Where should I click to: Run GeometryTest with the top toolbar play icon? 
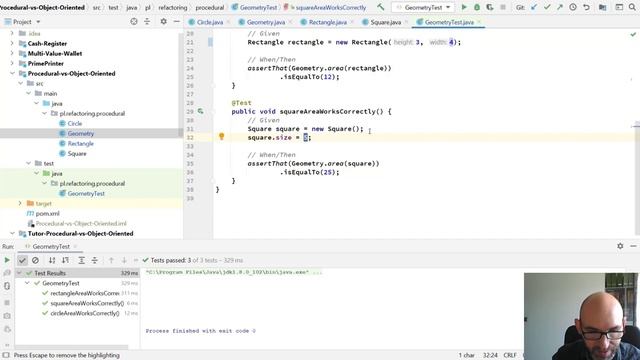464,7
